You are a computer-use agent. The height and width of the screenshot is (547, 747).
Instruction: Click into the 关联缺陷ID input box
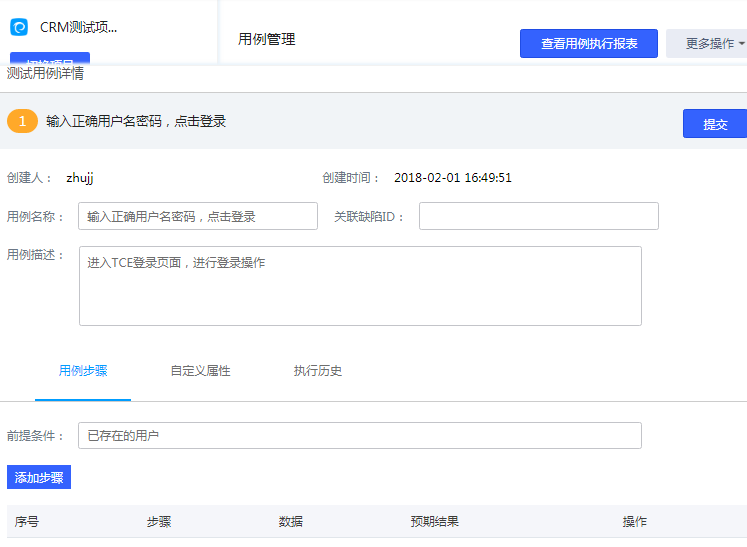tap(538, 216)
